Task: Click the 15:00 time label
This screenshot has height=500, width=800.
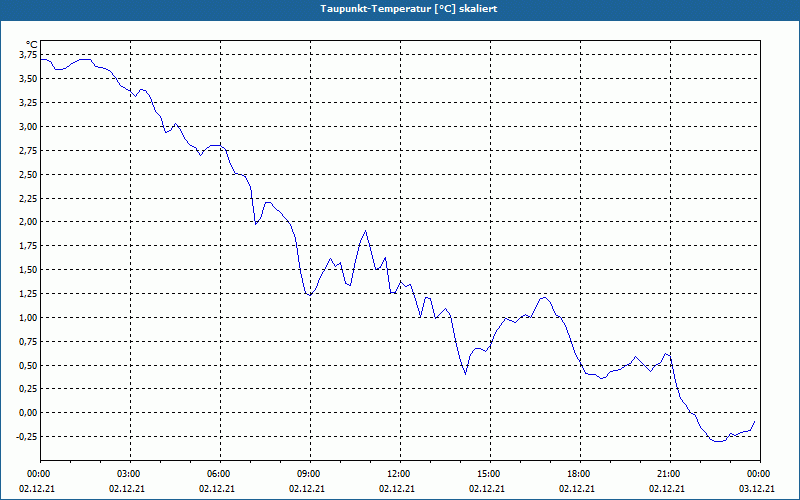Action: 490,474
